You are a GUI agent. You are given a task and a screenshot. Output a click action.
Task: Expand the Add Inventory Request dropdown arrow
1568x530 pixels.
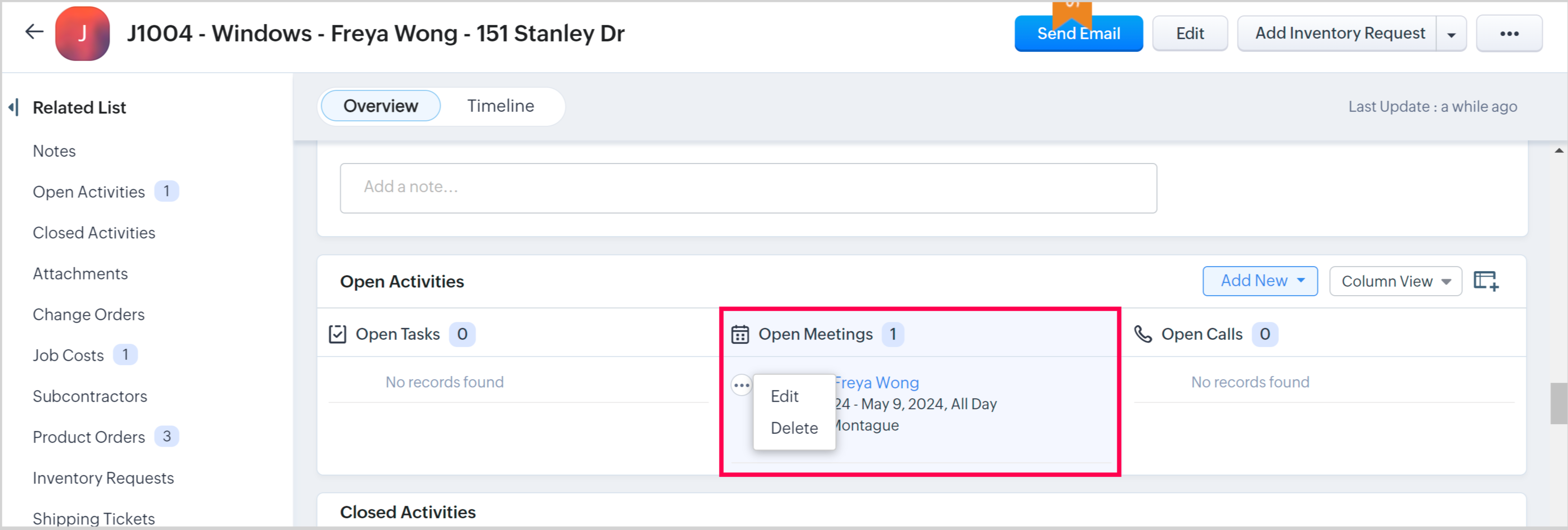click(x=1451, y=34)
